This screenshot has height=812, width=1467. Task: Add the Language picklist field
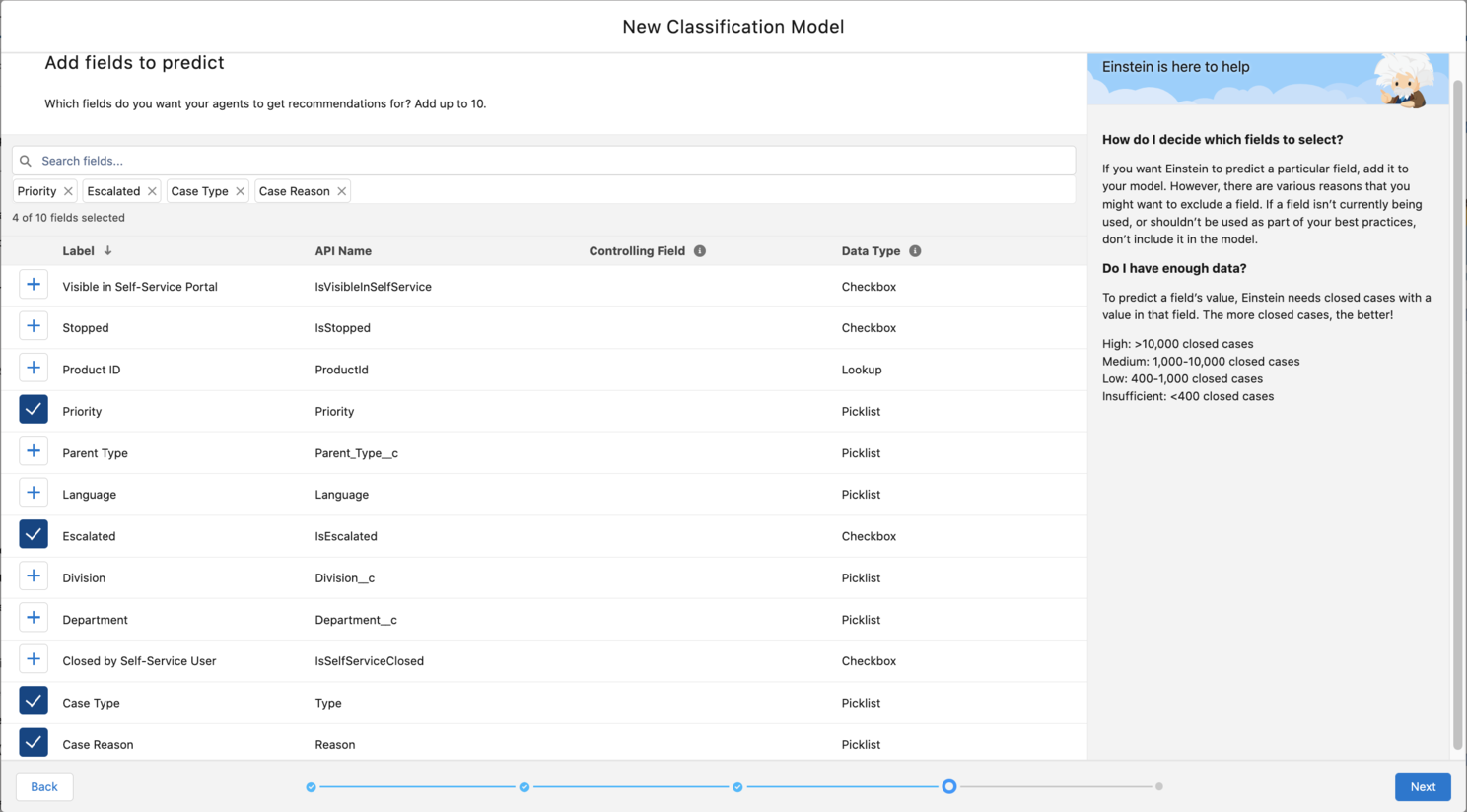coord(34,494)
